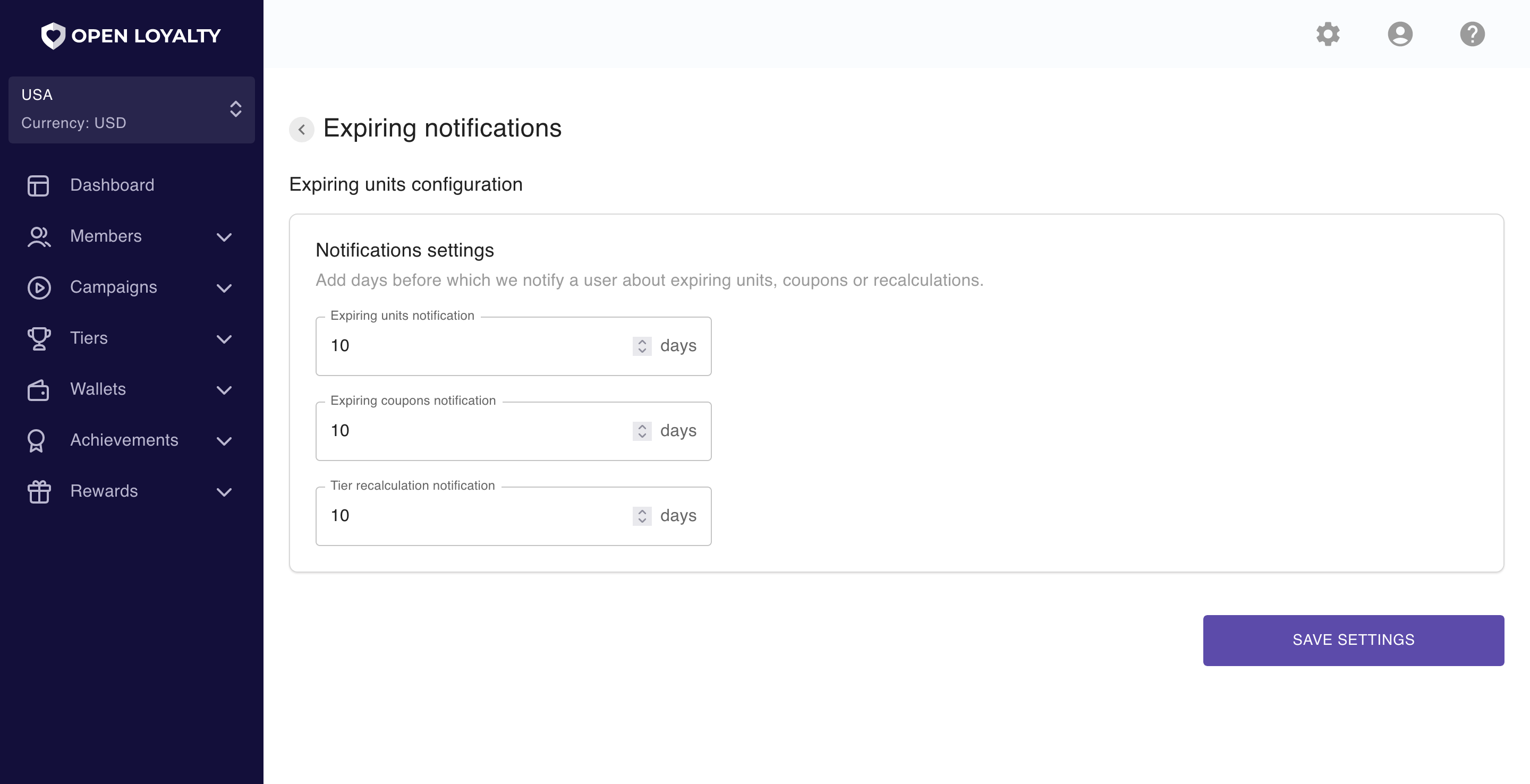Click 'days' text in Expiring coupons field
This screenshot has height=784, width=1530.
tap(678, 431)
